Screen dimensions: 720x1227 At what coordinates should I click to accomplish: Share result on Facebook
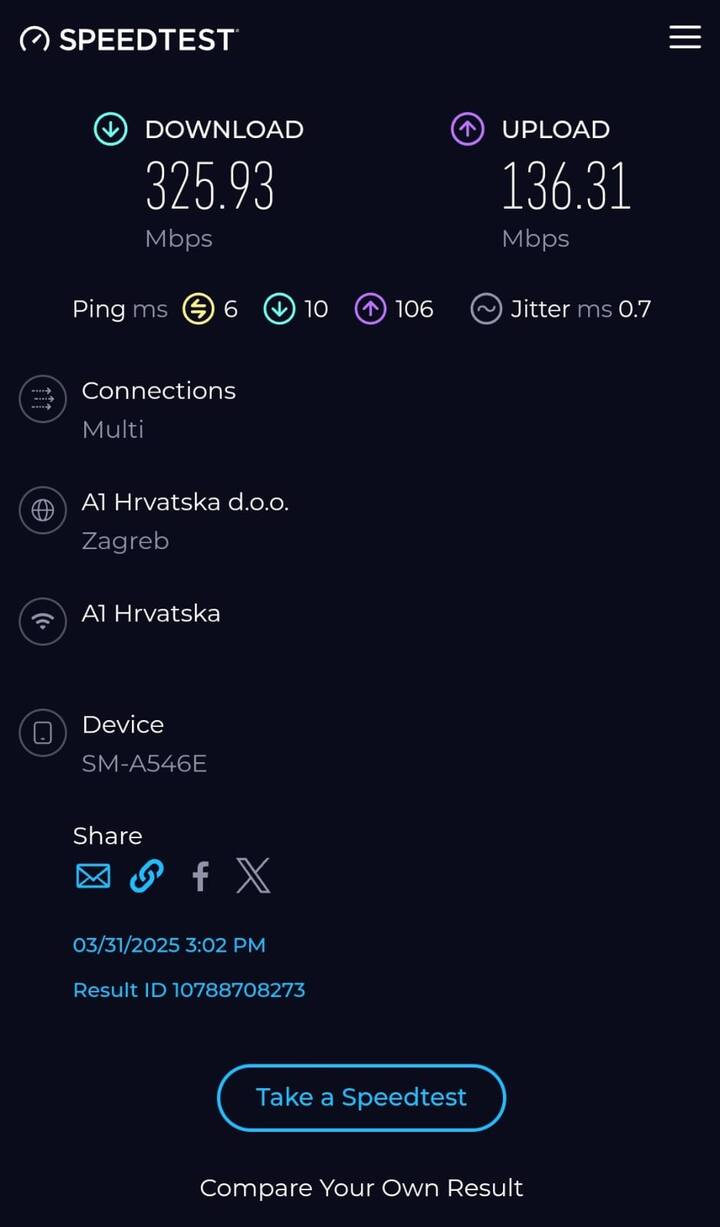201,877
